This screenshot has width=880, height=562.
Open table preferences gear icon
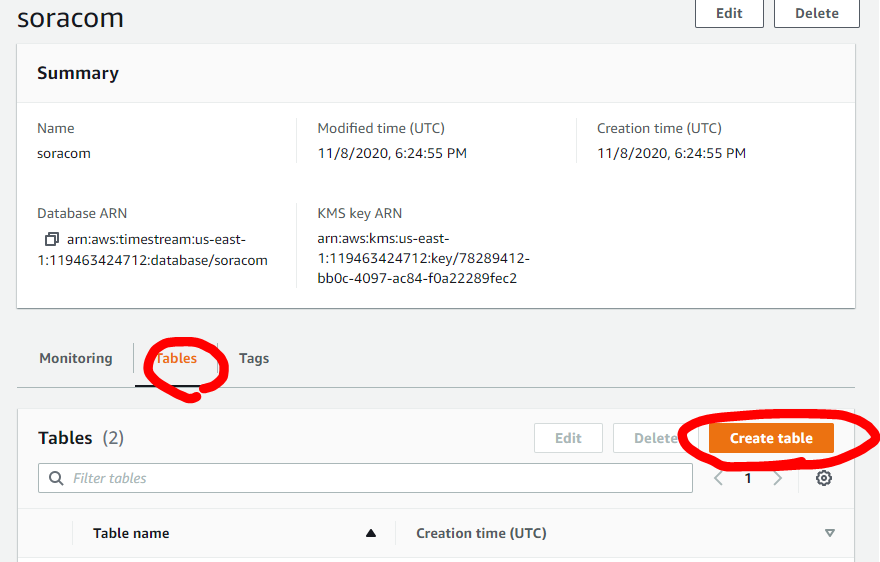click(823, 478)
